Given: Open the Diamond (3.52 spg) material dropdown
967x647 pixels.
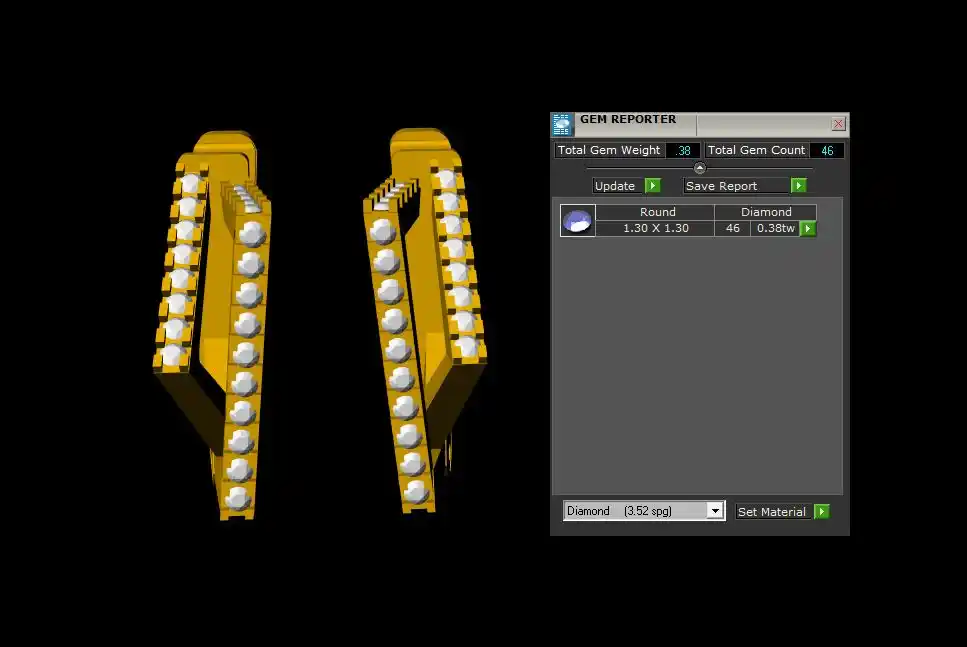Looking at the screenshot, I should point(636,511).
